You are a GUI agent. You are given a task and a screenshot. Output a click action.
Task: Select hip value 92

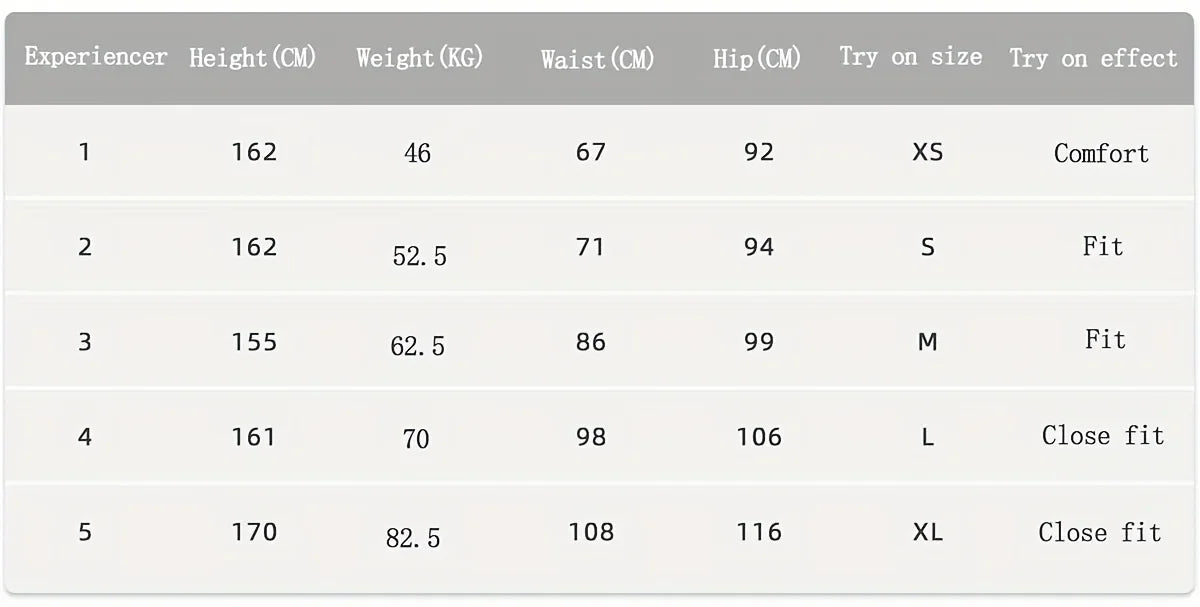759,152
